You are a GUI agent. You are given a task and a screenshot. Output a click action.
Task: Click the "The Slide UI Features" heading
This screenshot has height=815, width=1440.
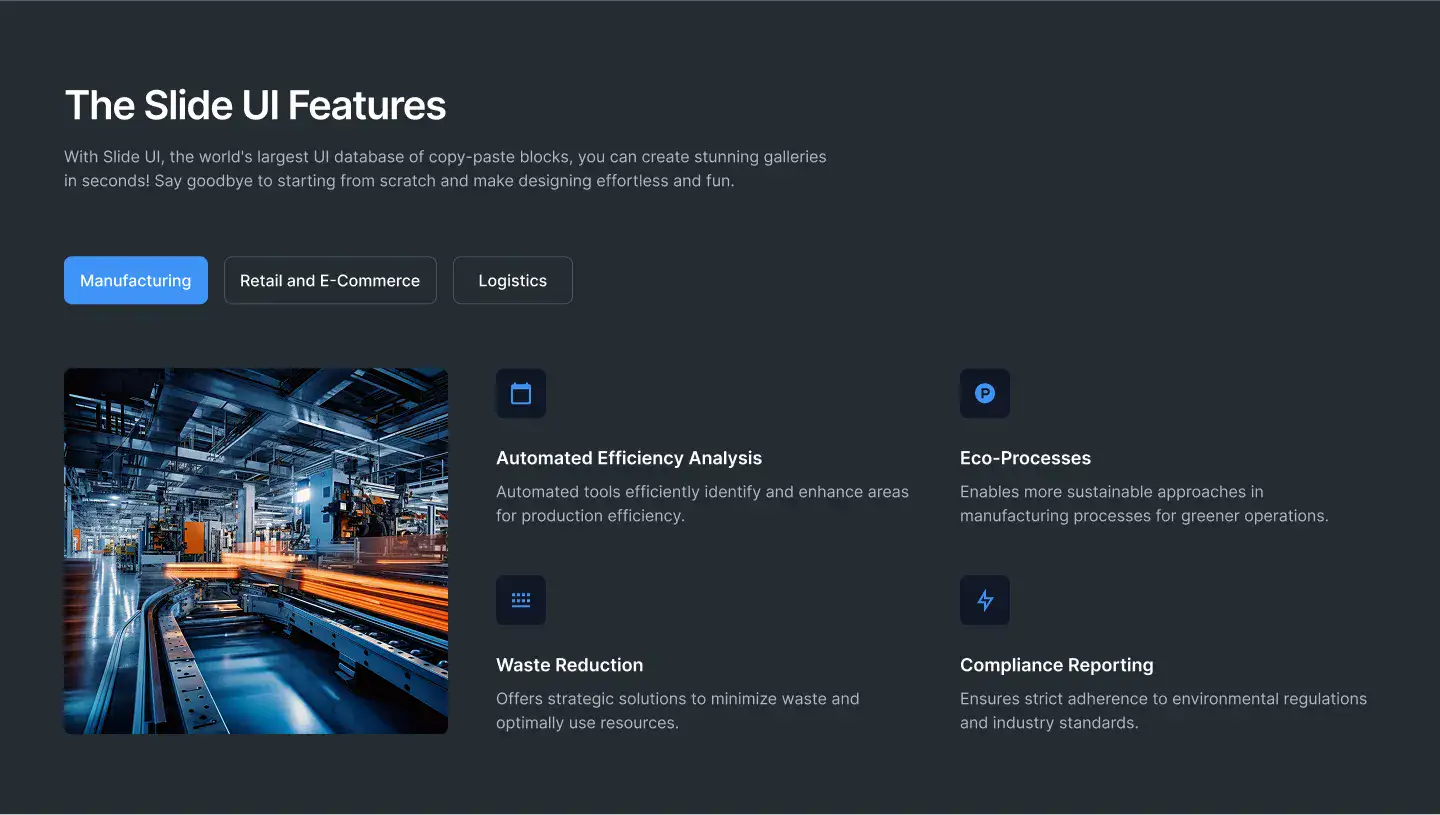pos(255,105)
